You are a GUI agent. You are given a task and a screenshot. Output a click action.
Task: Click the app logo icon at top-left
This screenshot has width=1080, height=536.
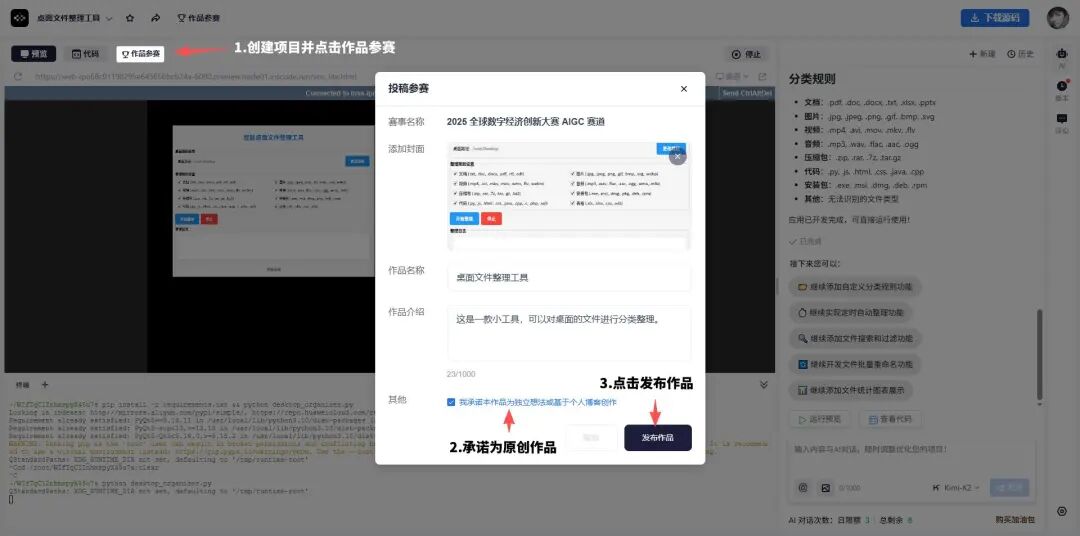(x=19, y=18)
